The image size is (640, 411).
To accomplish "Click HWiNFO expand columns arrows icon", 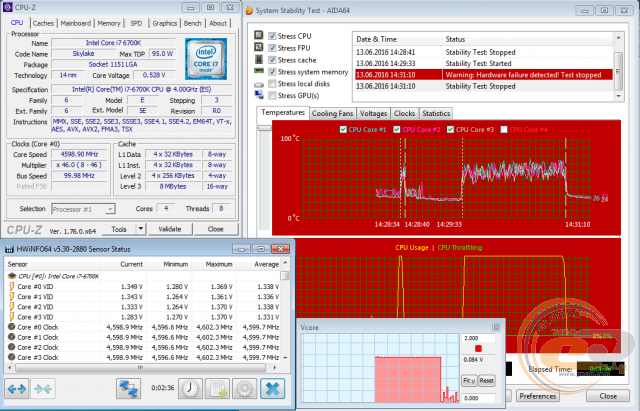I will 17,389.
